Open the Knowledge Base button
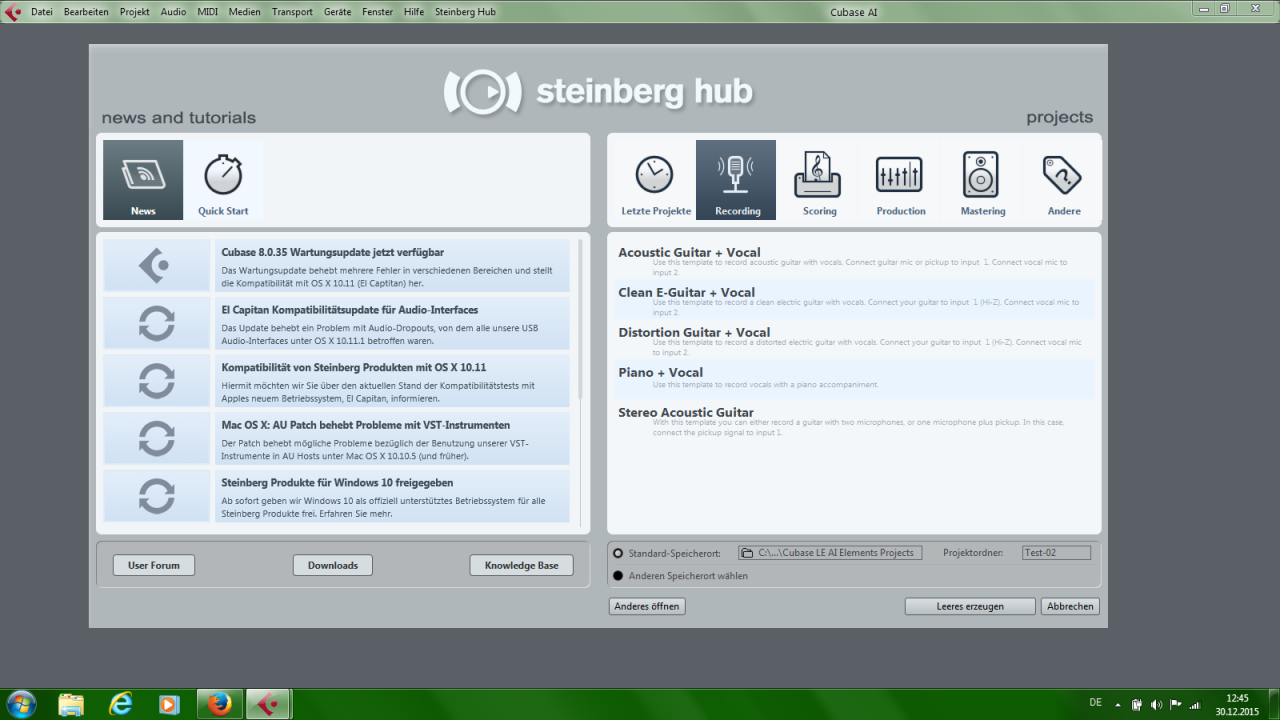 tap(522, 565)
